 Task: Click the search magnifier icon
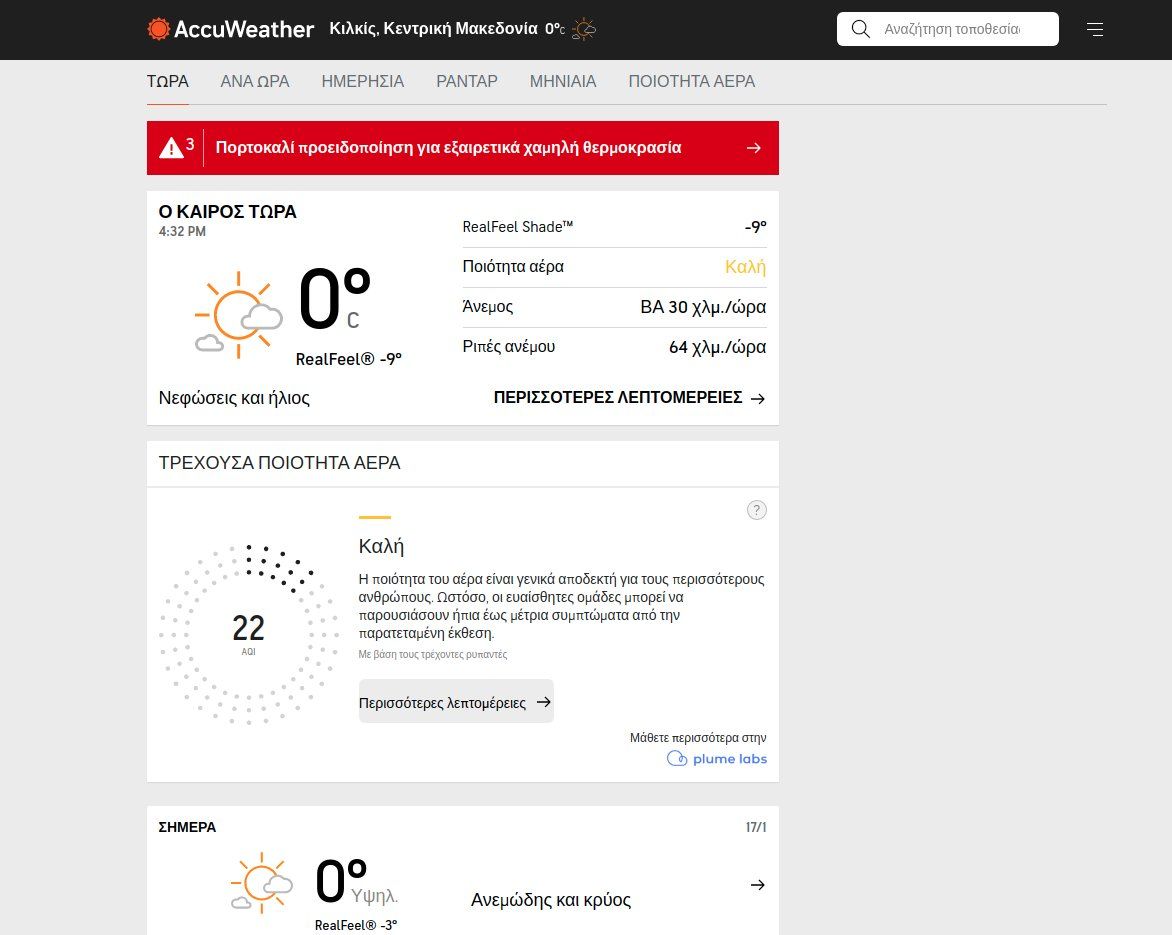pos(860,29)
